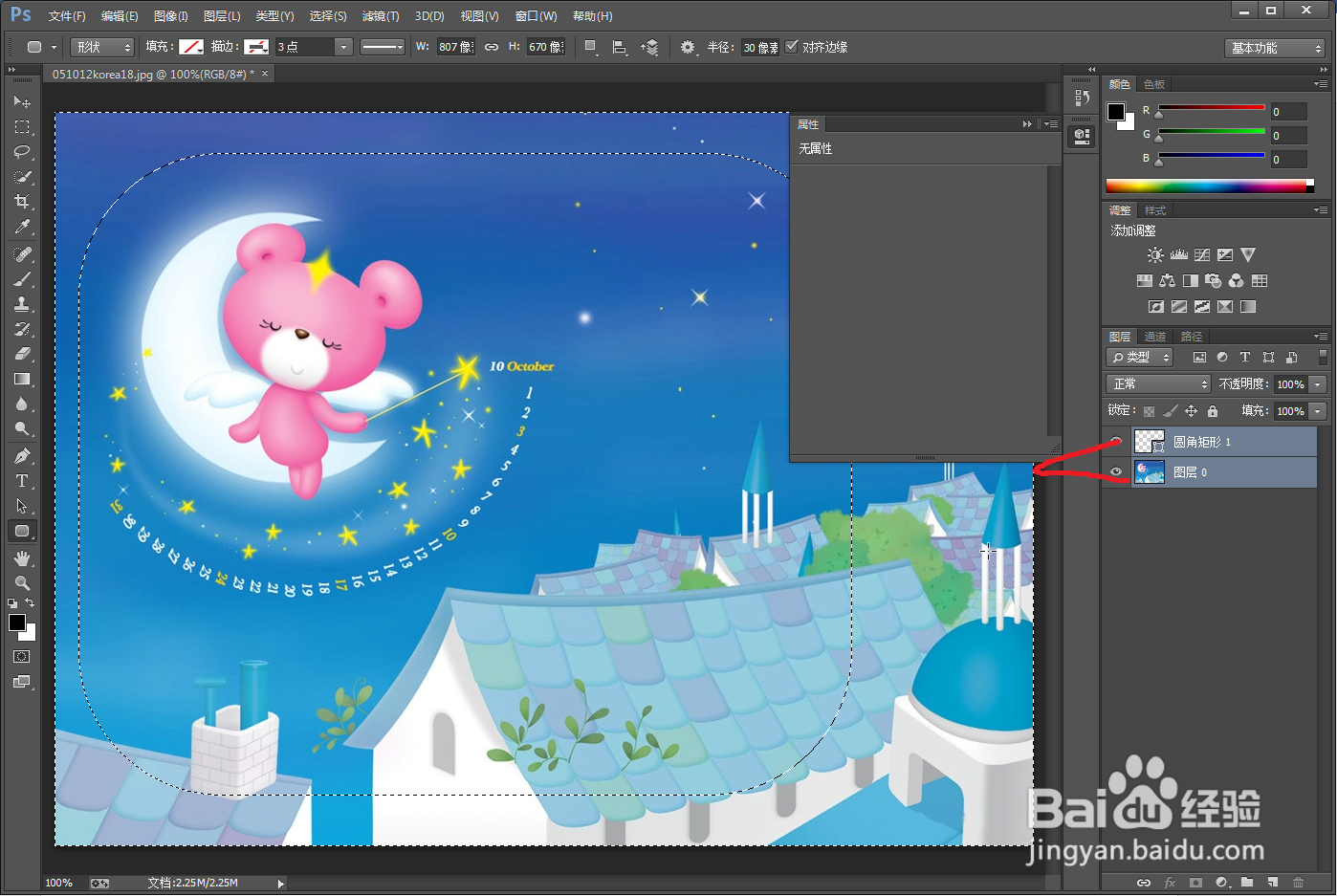Select the Horizontal Type tool
This screenshot has height=896, width=1337.
22,481
